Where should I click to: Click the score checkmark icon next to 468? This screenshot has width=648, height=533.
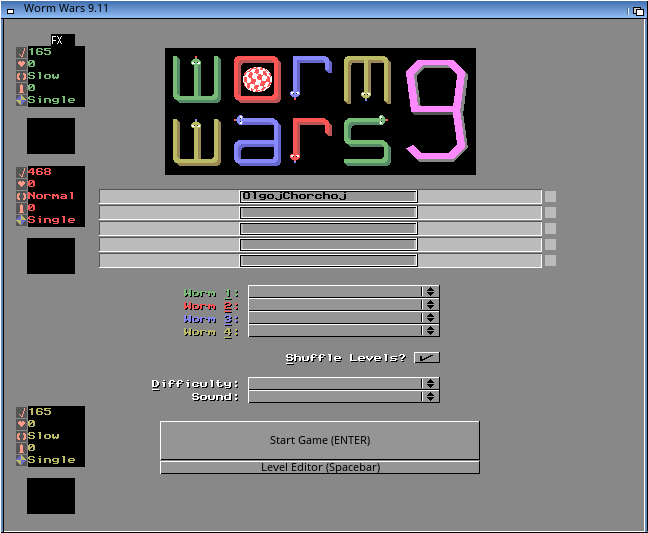click(x=21, y=172)
